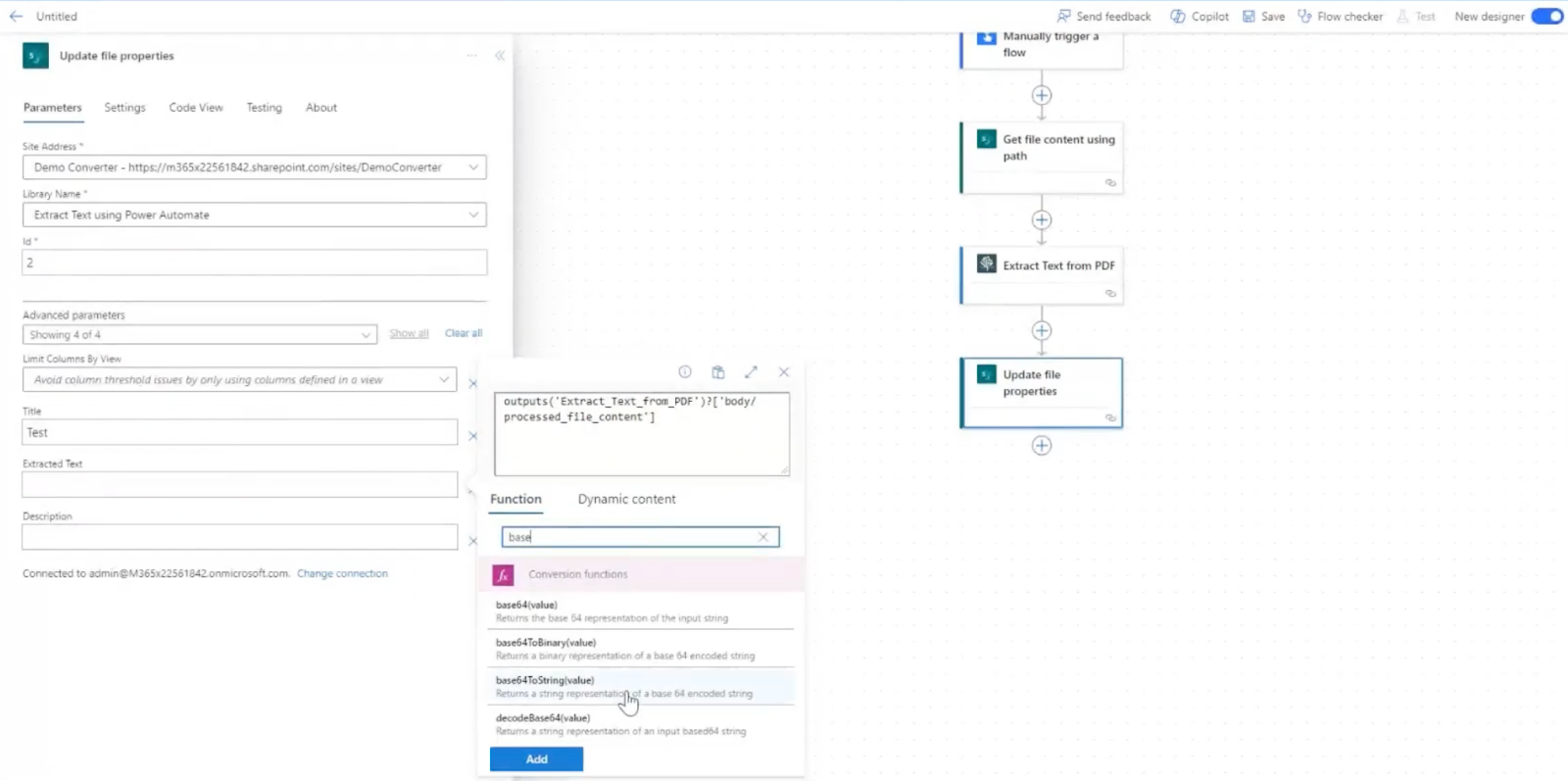Open the Site Address dropdown

coord(473,168)
